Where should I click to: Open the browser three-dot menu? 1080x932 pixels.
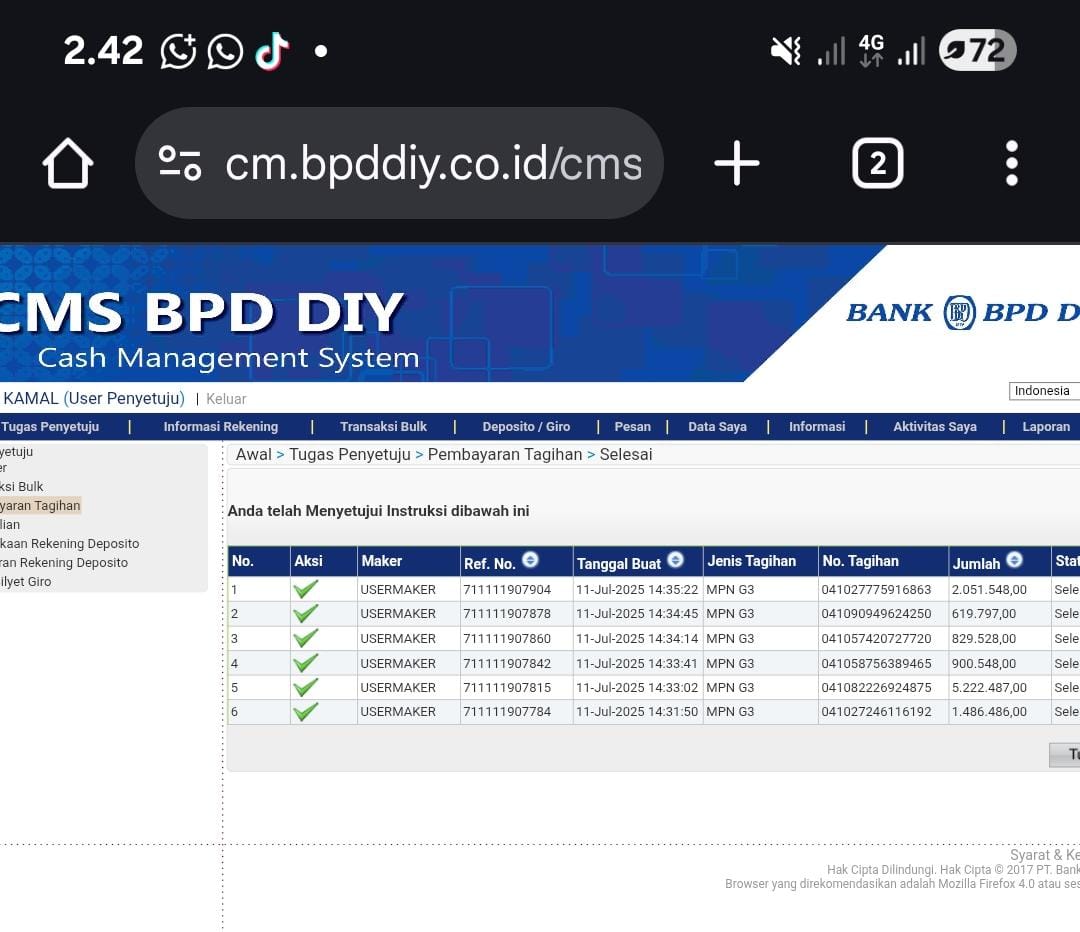pyautogui.click(x=1011, y=163)
